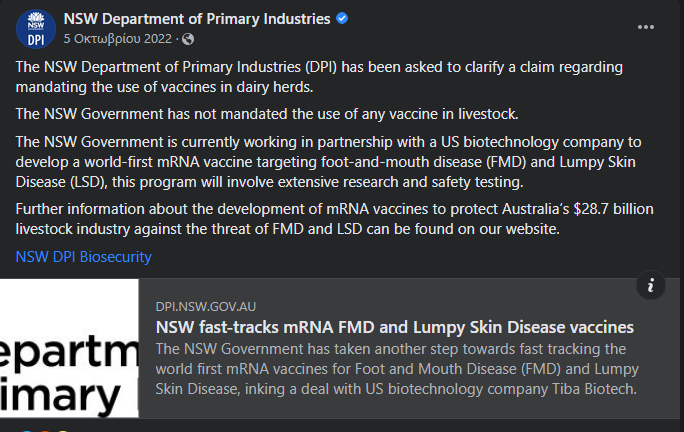
Task: Open the three-dot post options menu
Action: [646, 27]
